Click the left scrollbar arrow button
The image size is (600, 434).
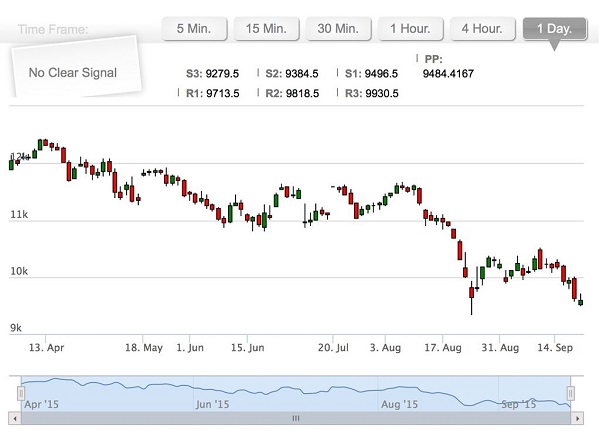tap(15, 418)
